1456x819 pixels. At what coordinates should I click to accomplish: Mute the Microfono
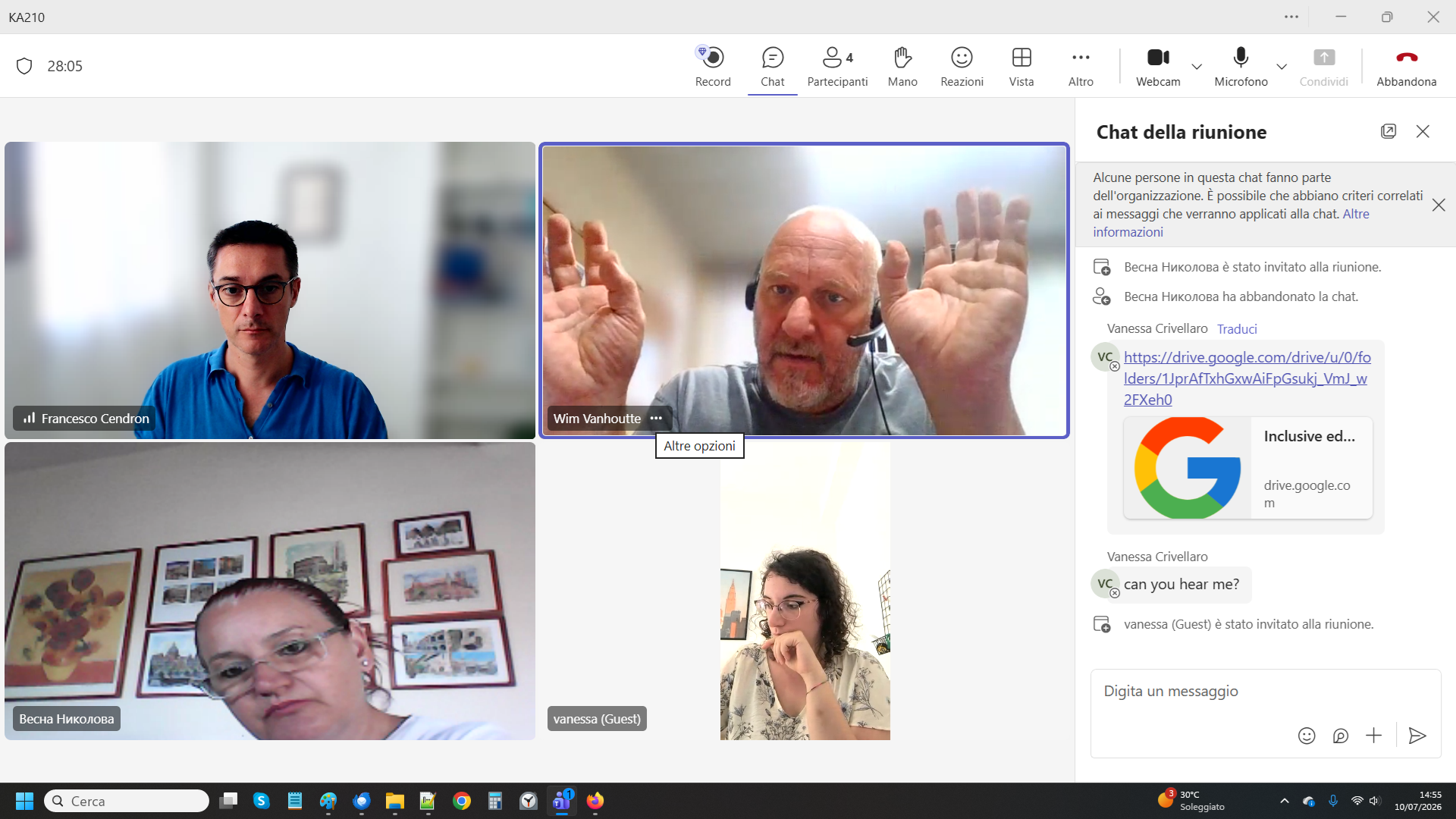(1241, 66)
